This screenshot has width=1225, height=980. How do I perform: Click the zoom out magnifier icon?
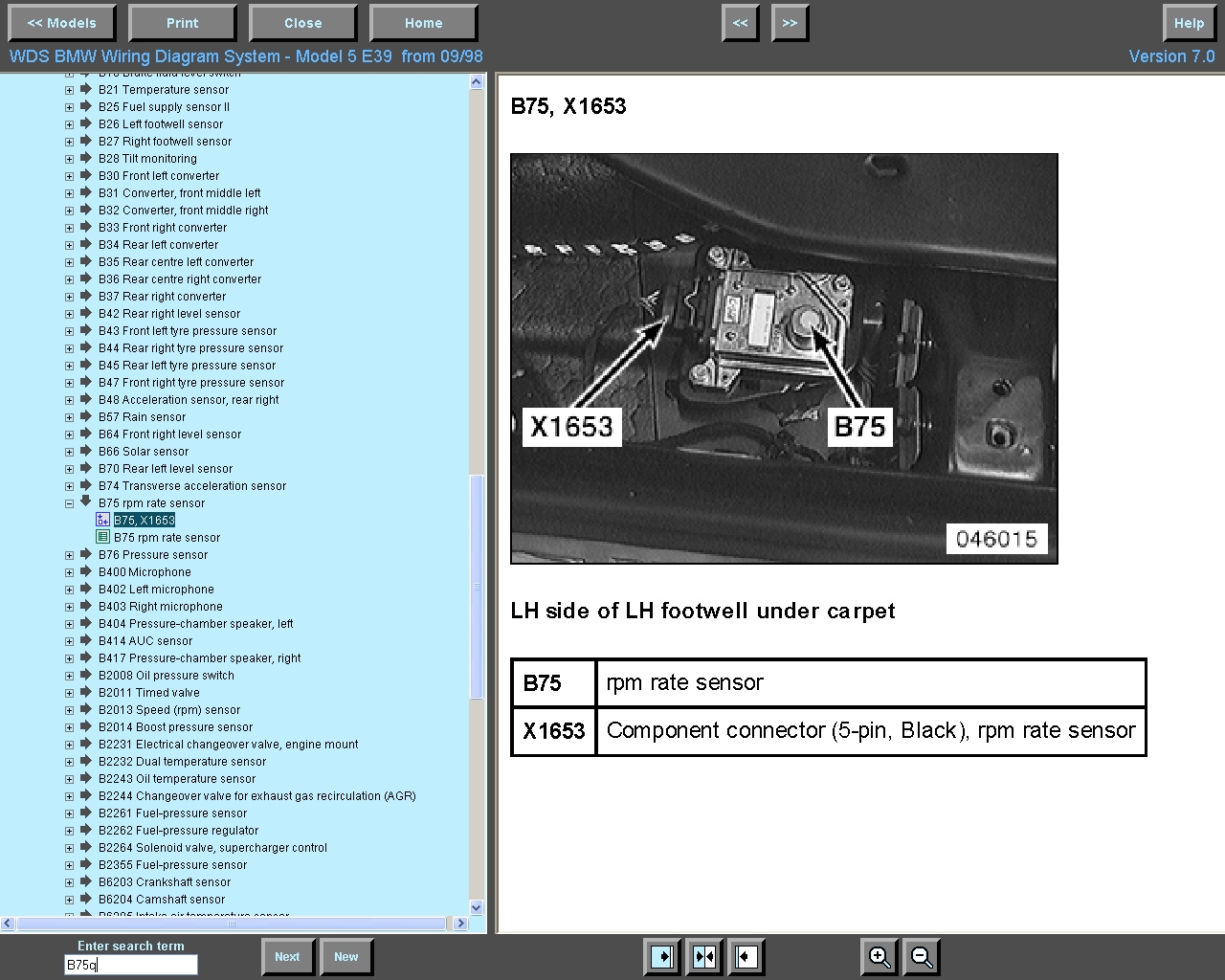[921, 956]
